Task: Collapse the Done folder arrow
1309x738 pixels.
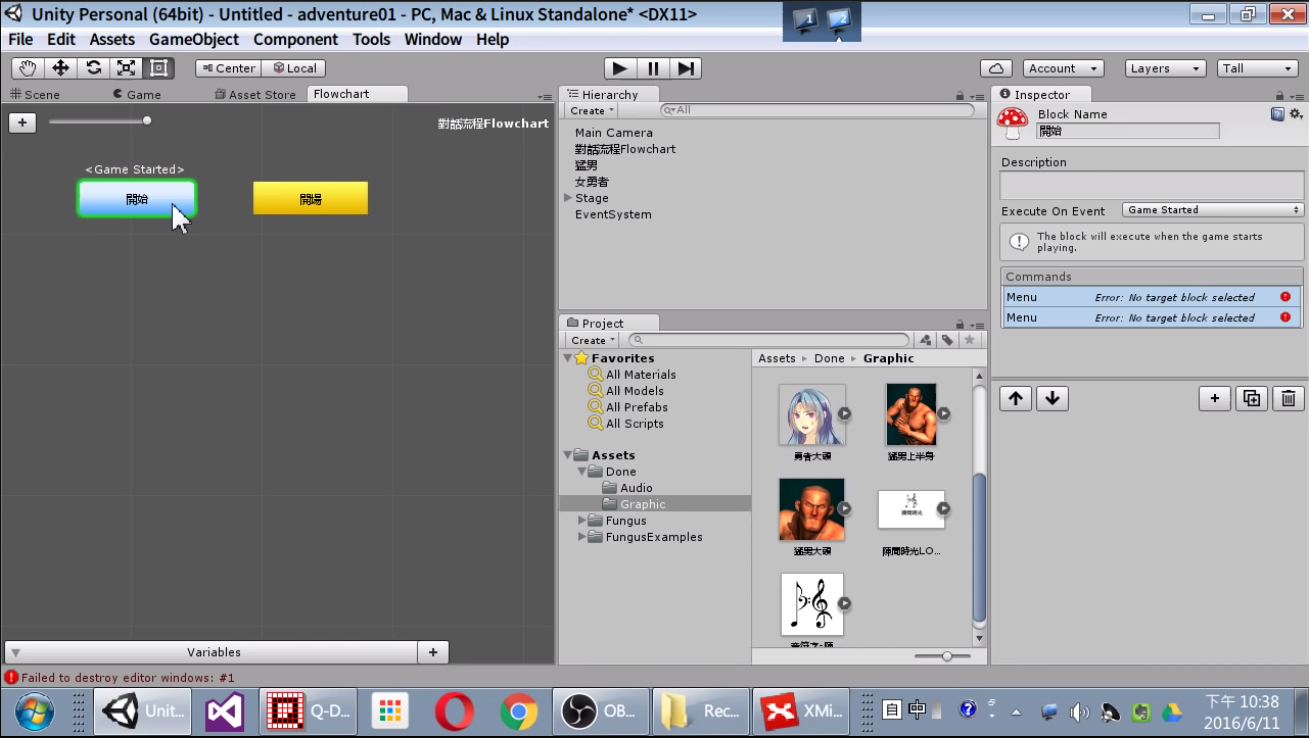Action: (582, 472)
